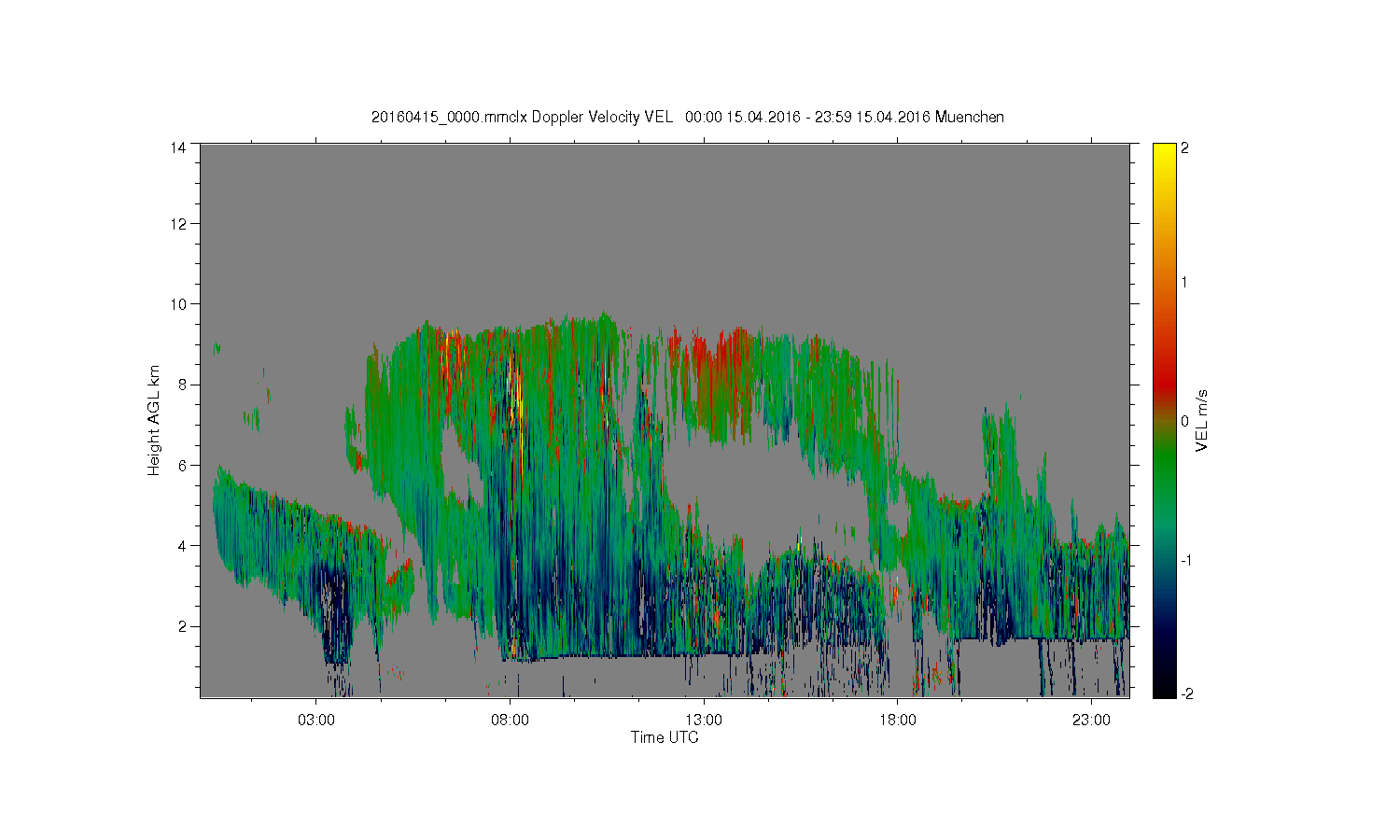
Task: Click the 13:00 time tick label
Action: tap(704, 721)
